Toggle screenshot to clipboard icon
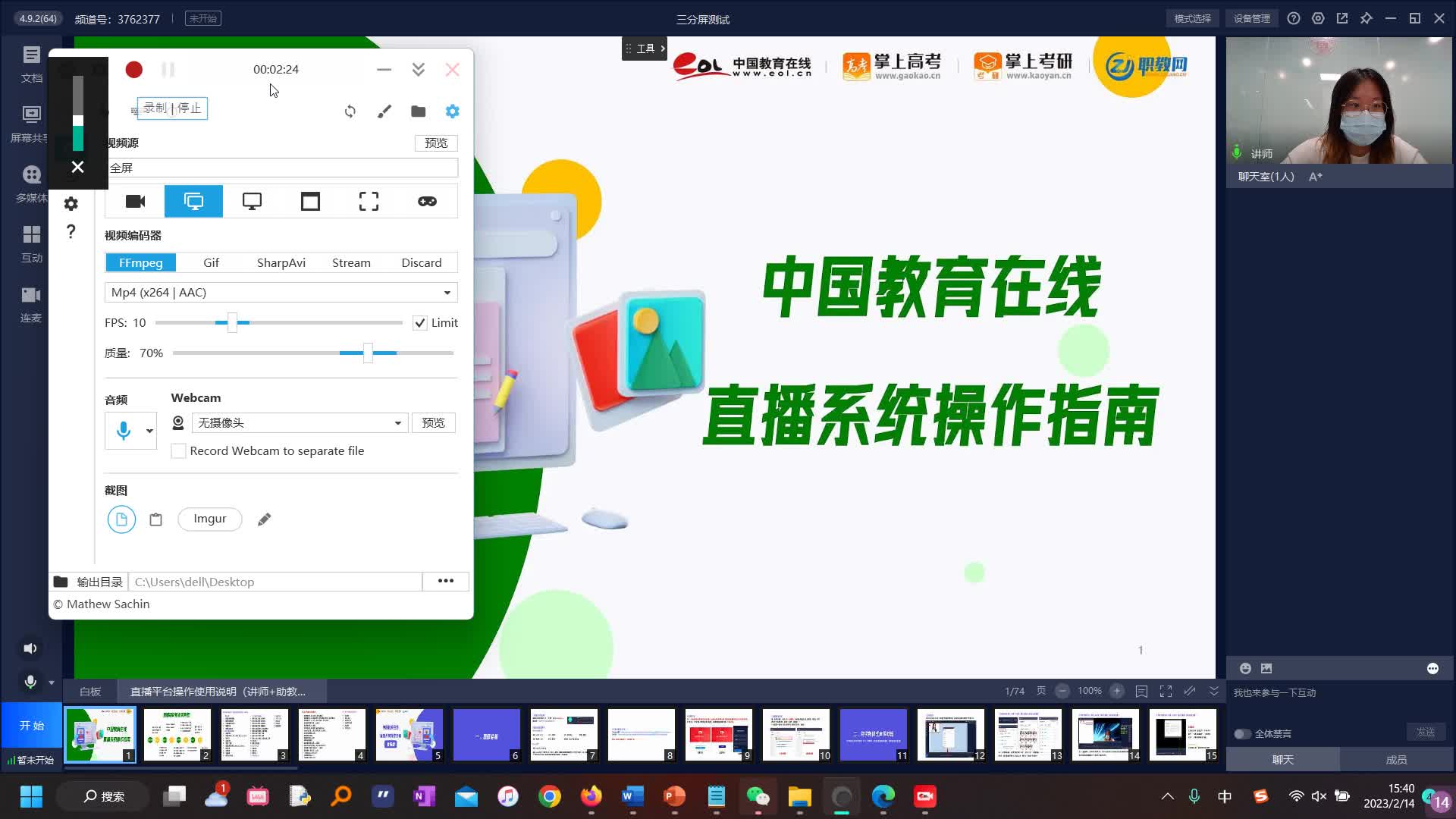 click(x=155, y=519)
